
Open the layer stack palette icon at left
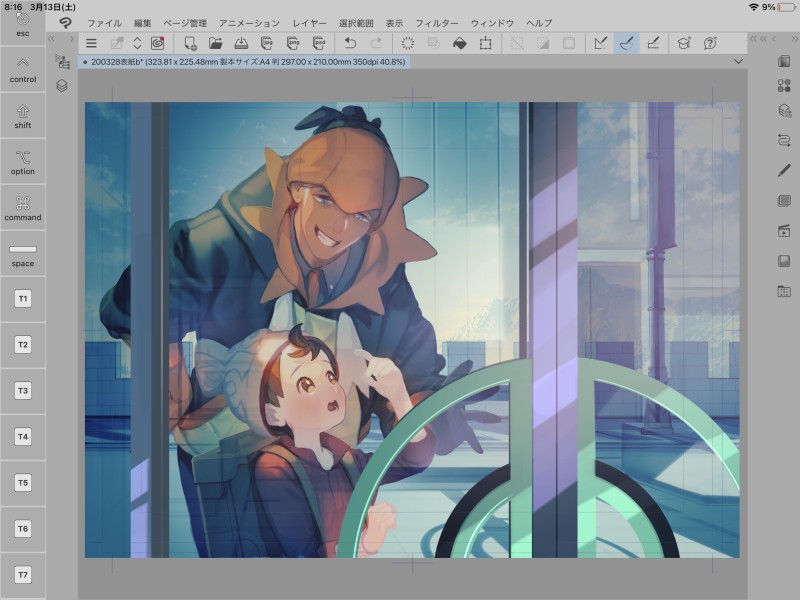62,86
